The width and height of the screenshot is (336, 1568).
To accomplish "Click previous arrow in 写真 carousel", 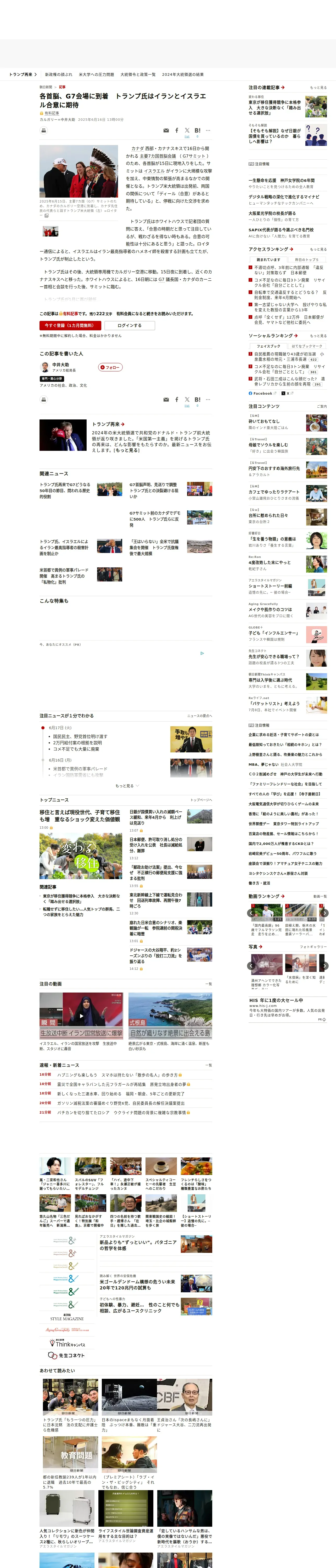I will coord(251,966).
